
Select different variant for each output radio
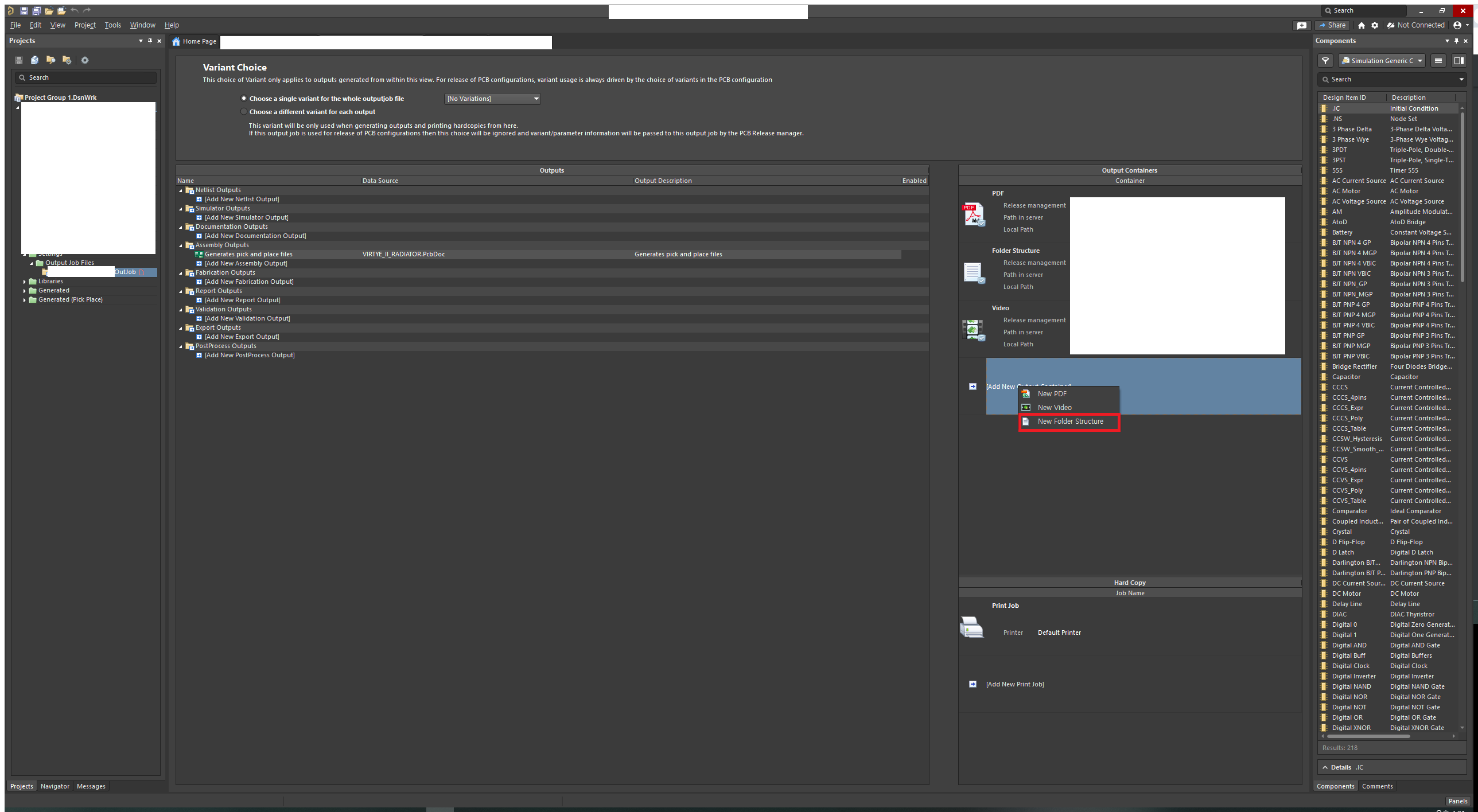(x=244, y=112)
